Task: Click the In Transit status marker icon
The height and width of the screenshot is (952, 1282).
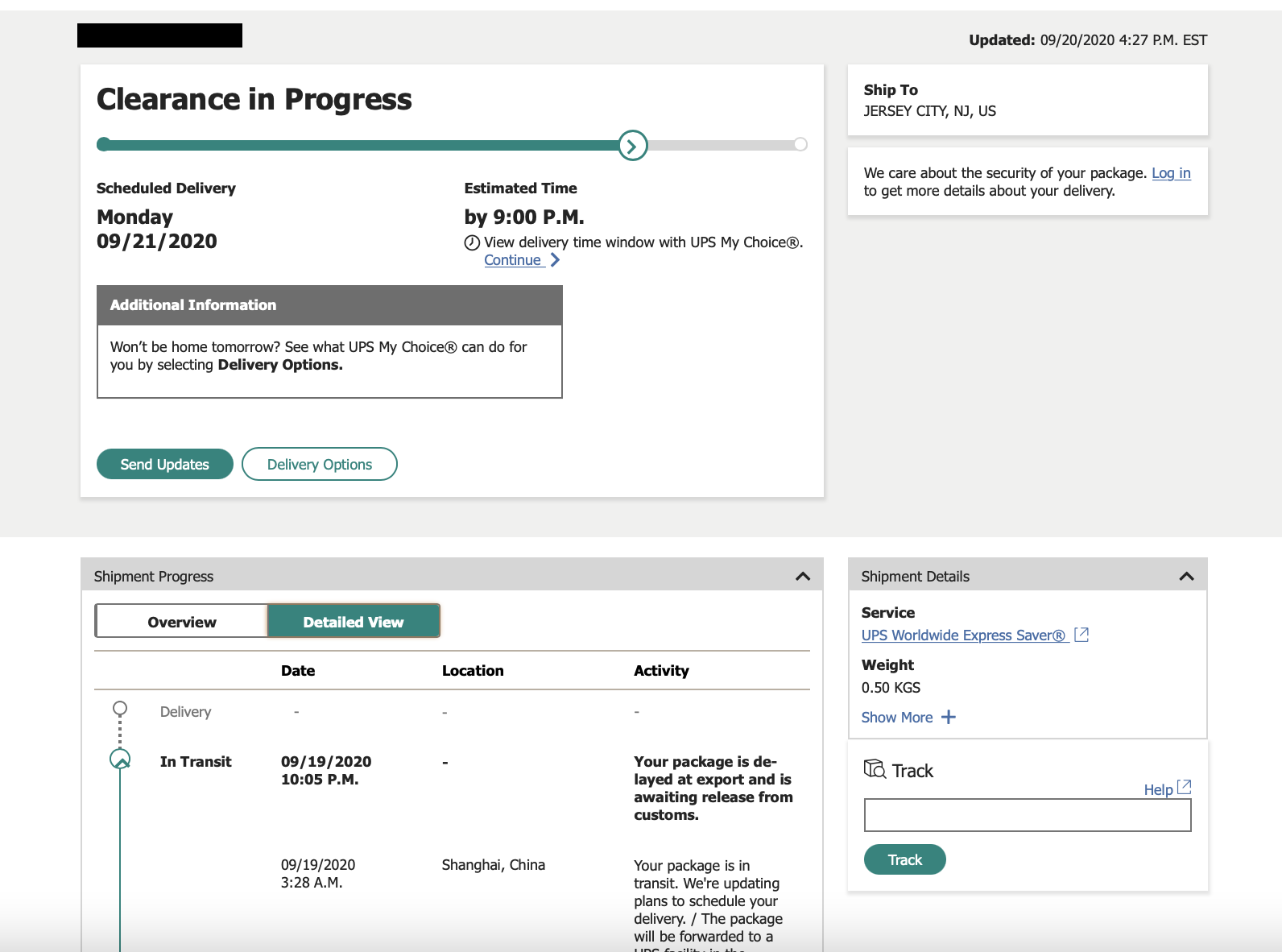Action: click(x=120, y=760)
